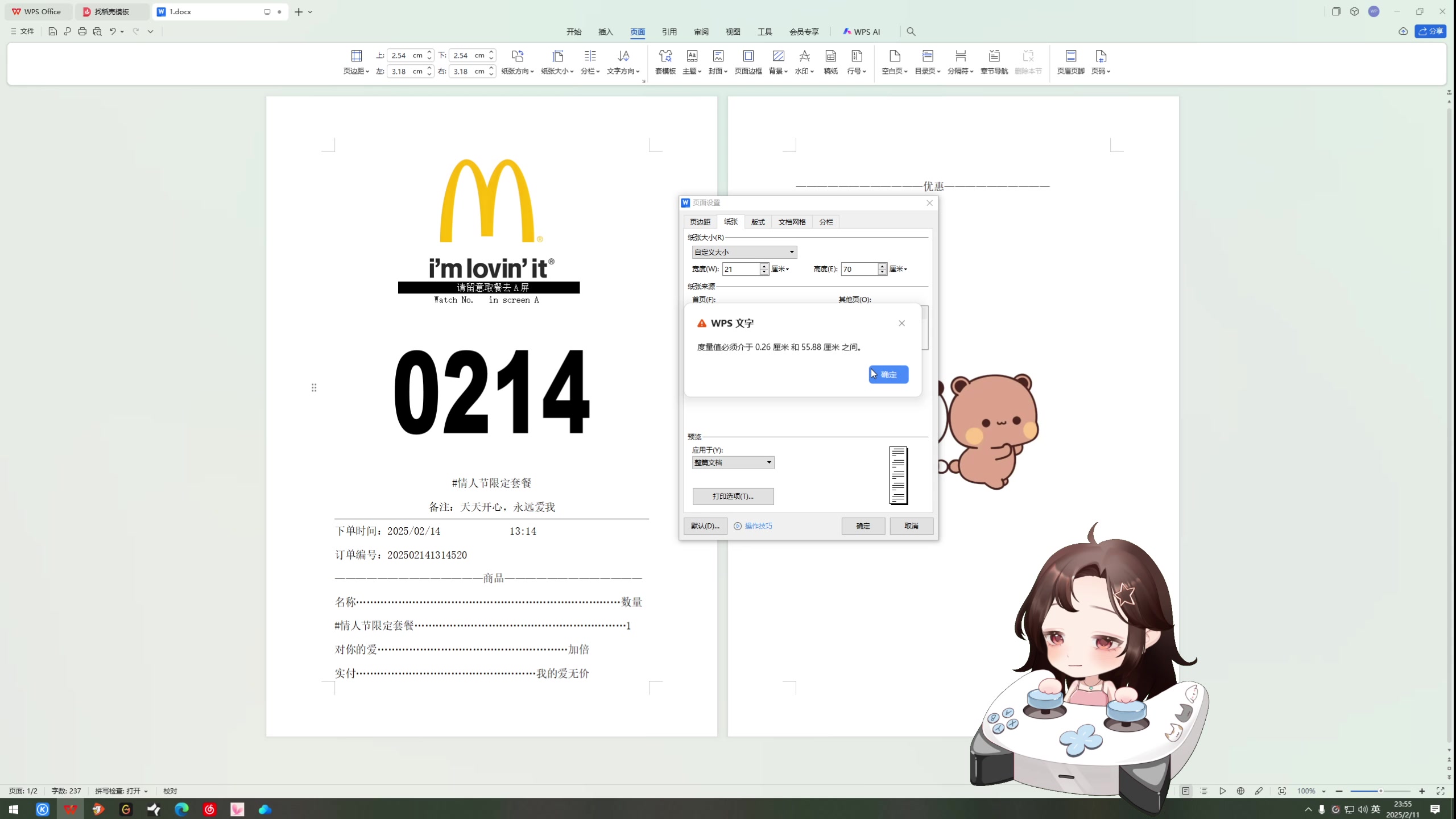Open the Windows Start menu

(x=14, y=809)
